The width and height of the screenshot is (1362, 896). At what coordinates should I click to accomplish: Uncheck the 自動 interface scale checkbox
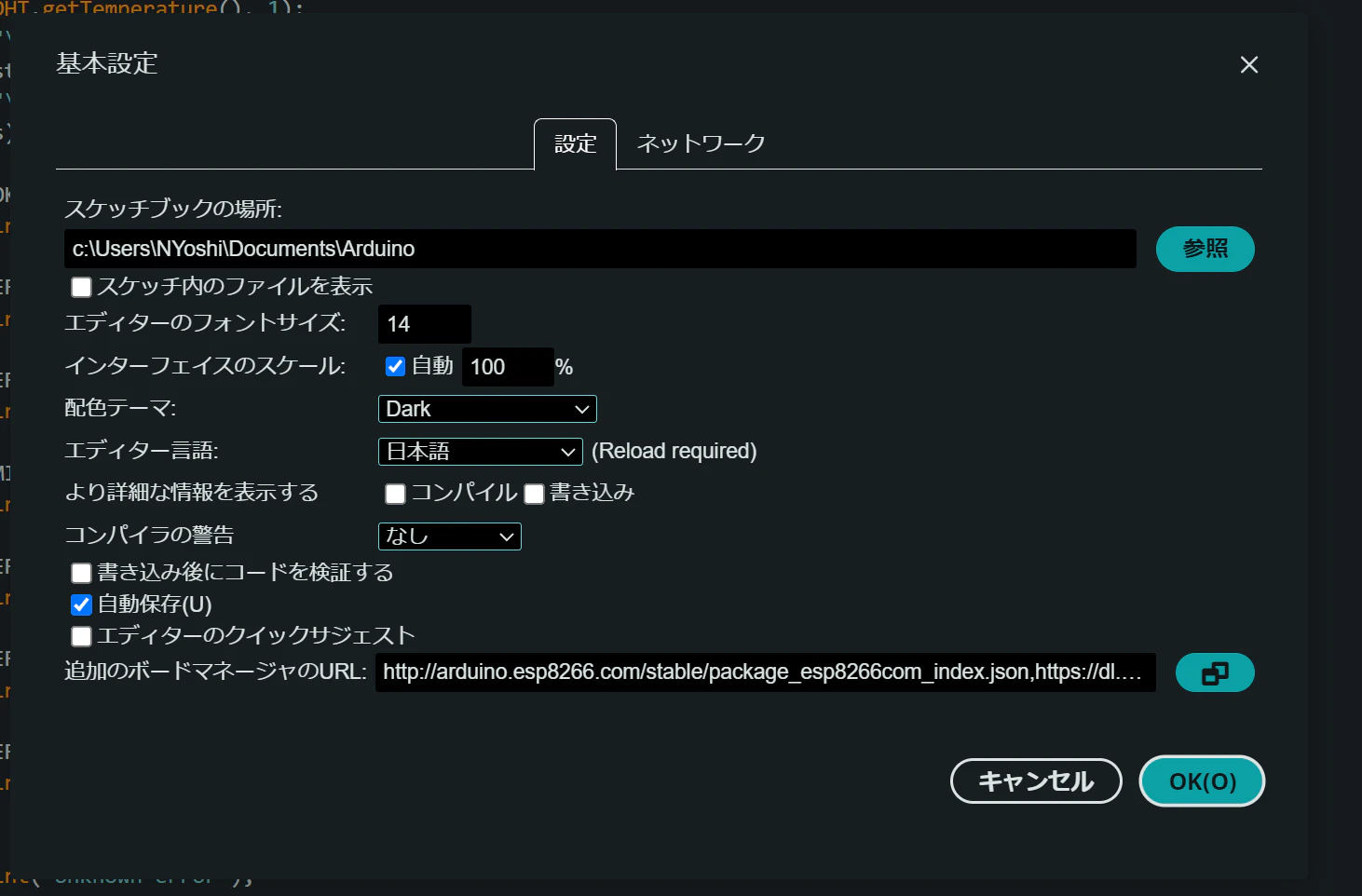[x=395, y=366]
